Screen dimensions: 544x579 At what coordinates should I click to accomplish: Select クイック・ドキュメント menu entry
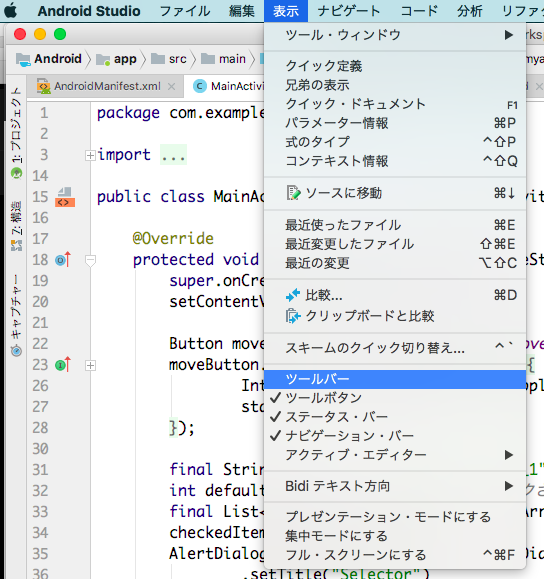click(x=395, y=104)
